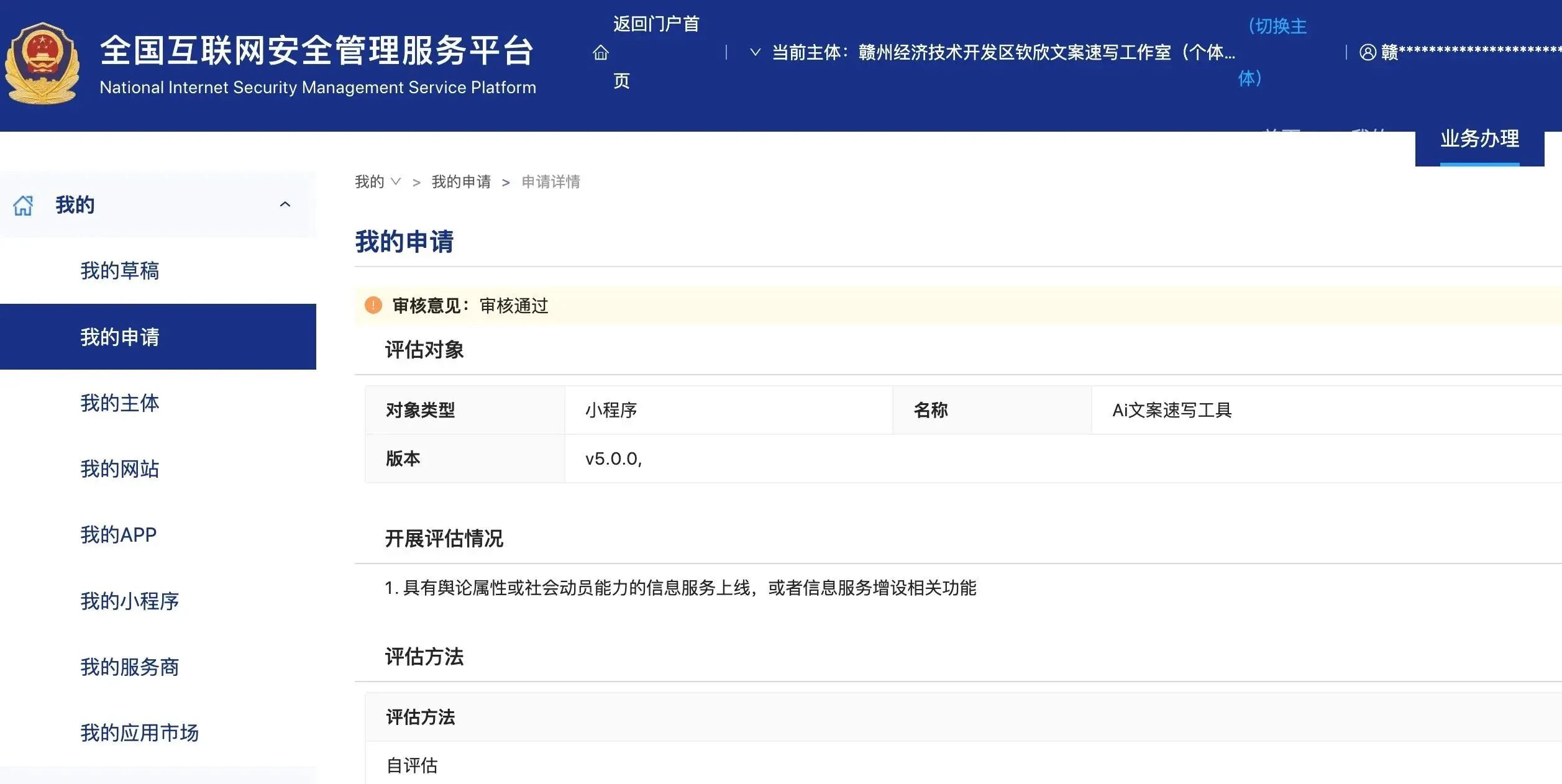Click the orange review opinion alert icon

tap(373, 305)
